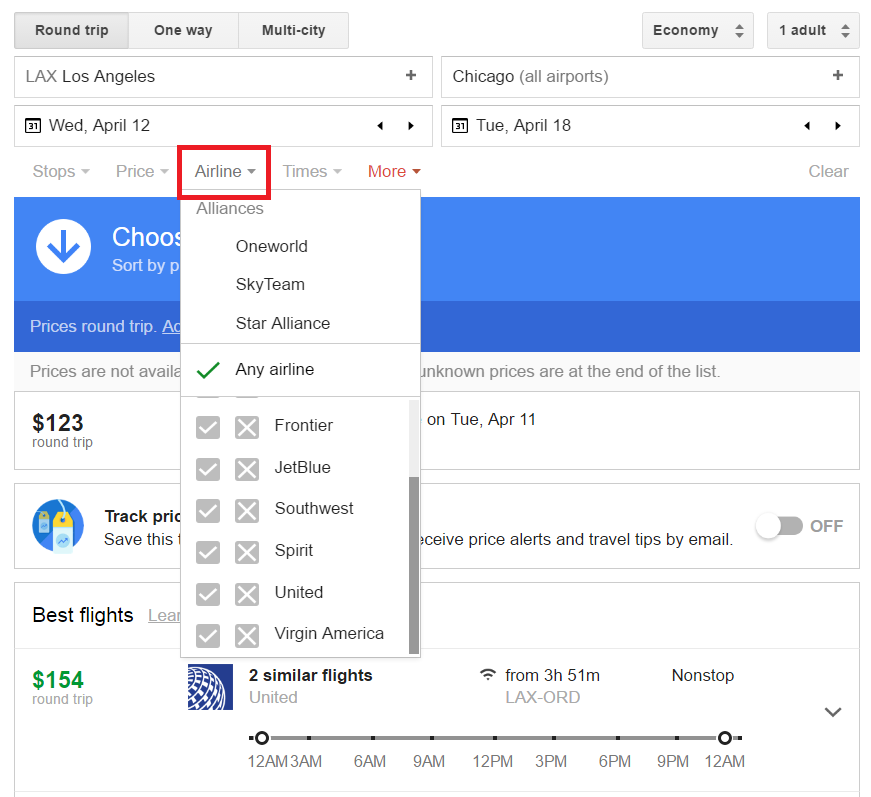Click the Nonstop label
Viewport: 871px width, 797px height.
click(x=703, y=675)
